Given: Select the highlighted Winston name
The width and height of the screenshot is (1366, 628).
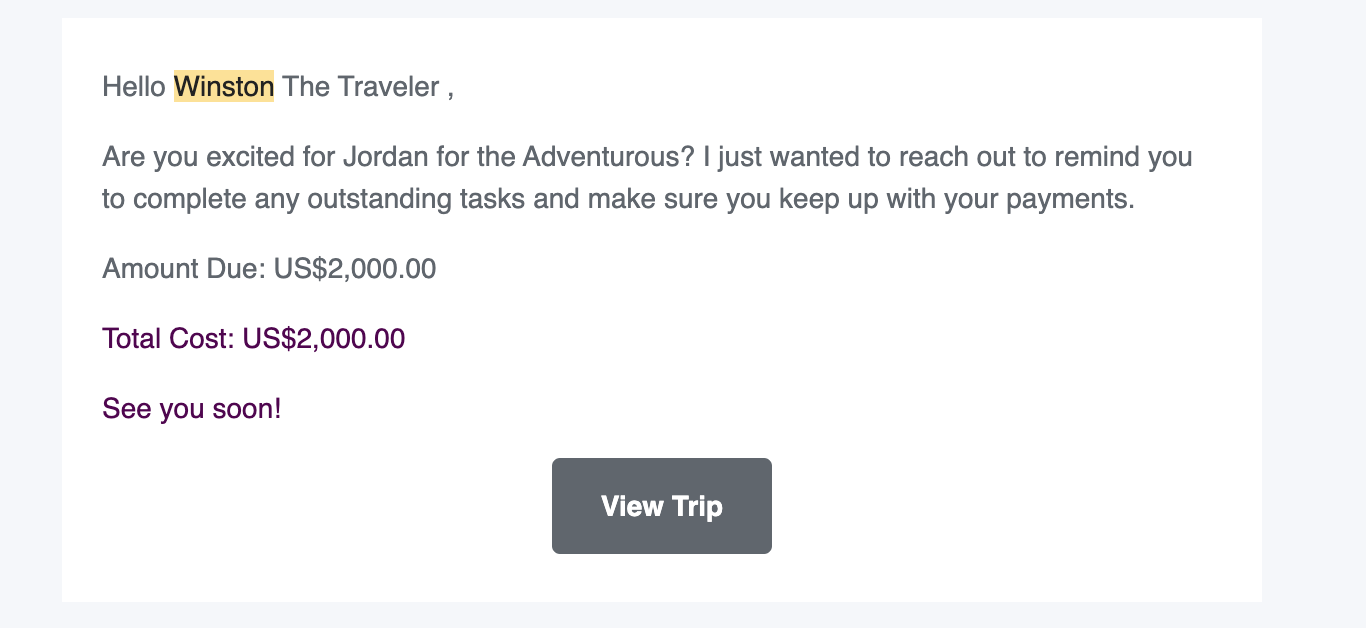Looking at the screenshot, I should pos(224,87).
